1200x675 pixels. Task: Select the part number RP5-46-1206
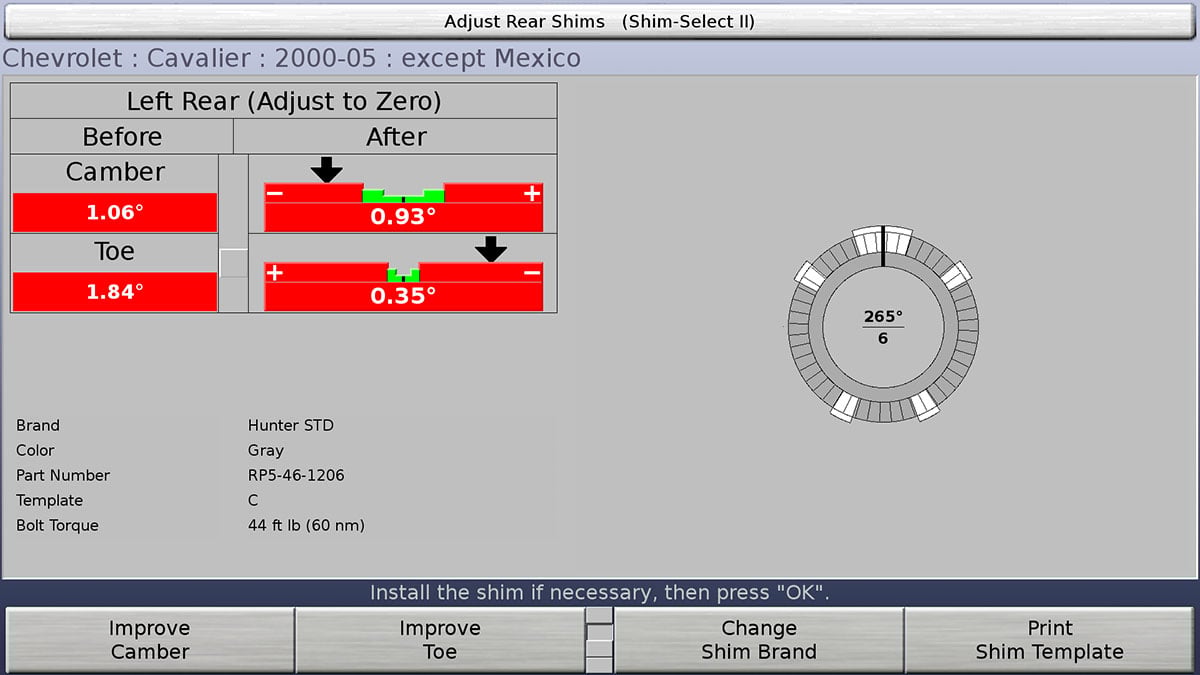pyautogui.click(x=296, y=475)
